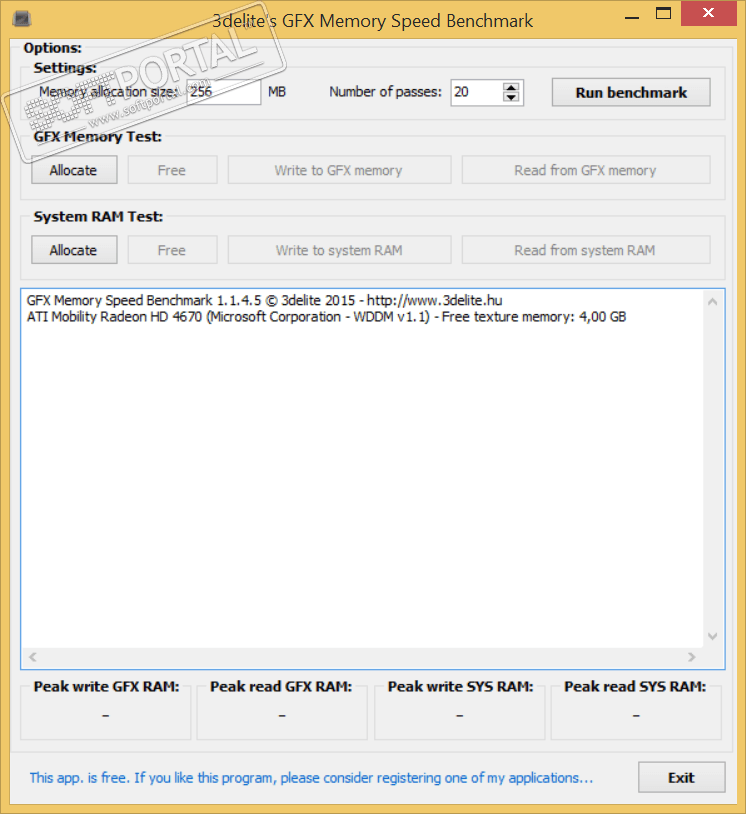Click the Peak read GFX RAM value
The image size is (746, 814).
pyautogui.click(x=282, y=716)
